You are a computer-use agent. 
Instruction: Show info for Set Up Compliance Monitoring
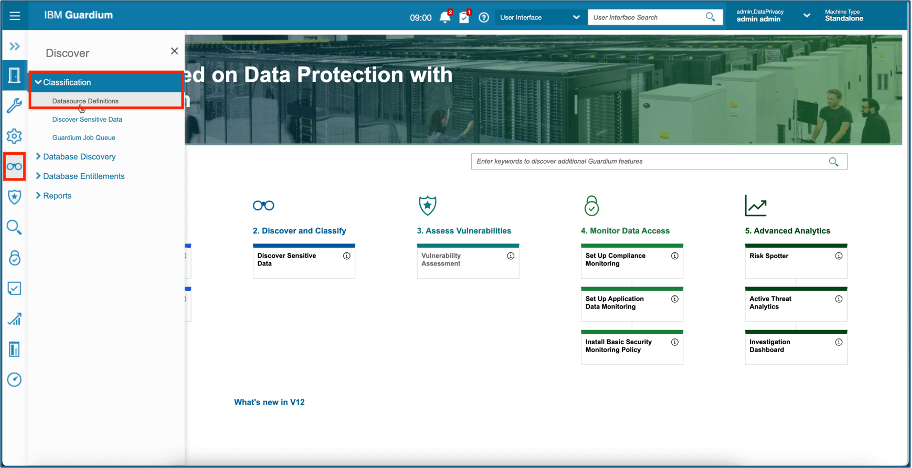click(675, 256)
